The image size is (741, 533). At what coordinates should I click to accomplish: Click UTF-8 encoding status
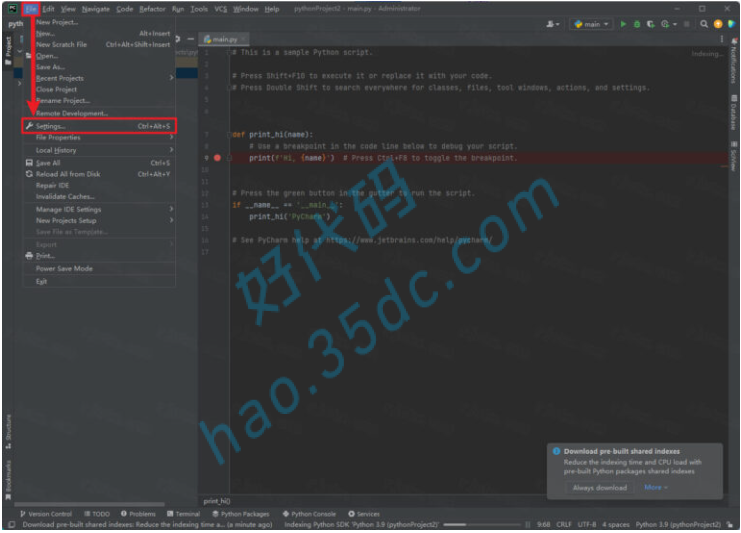click(x=587, y=524)
